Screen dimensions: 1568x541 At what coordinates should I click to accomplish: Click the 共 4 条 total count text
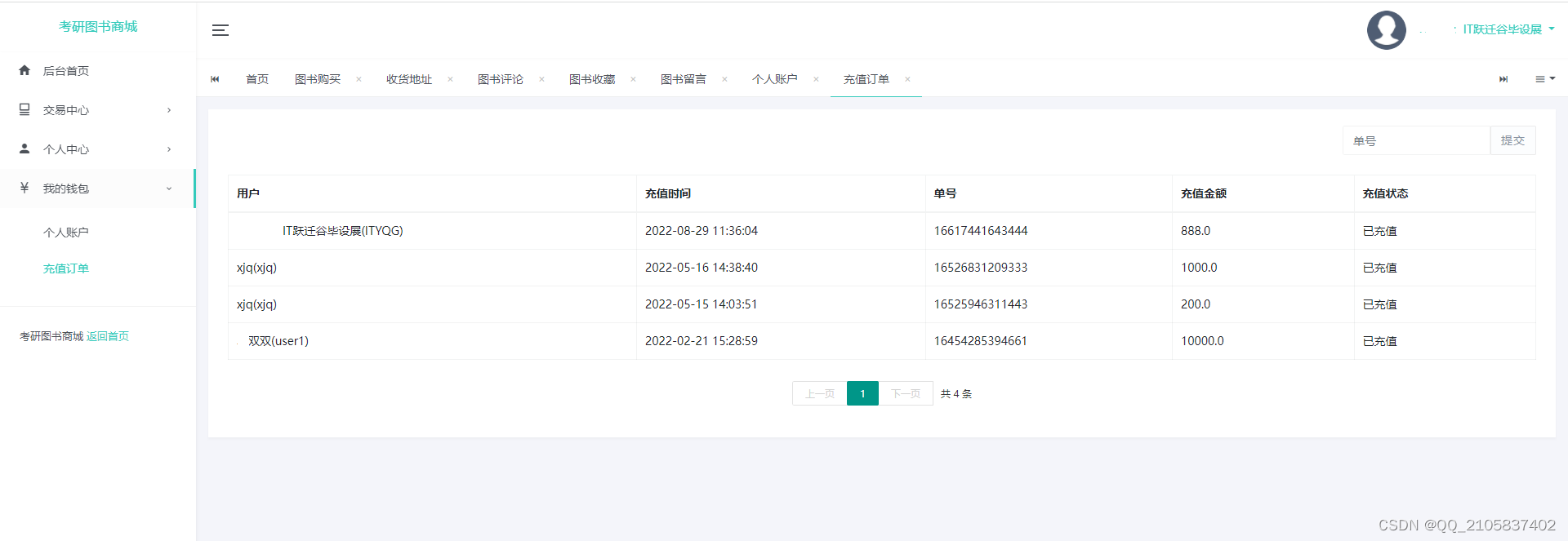point(956,394)
